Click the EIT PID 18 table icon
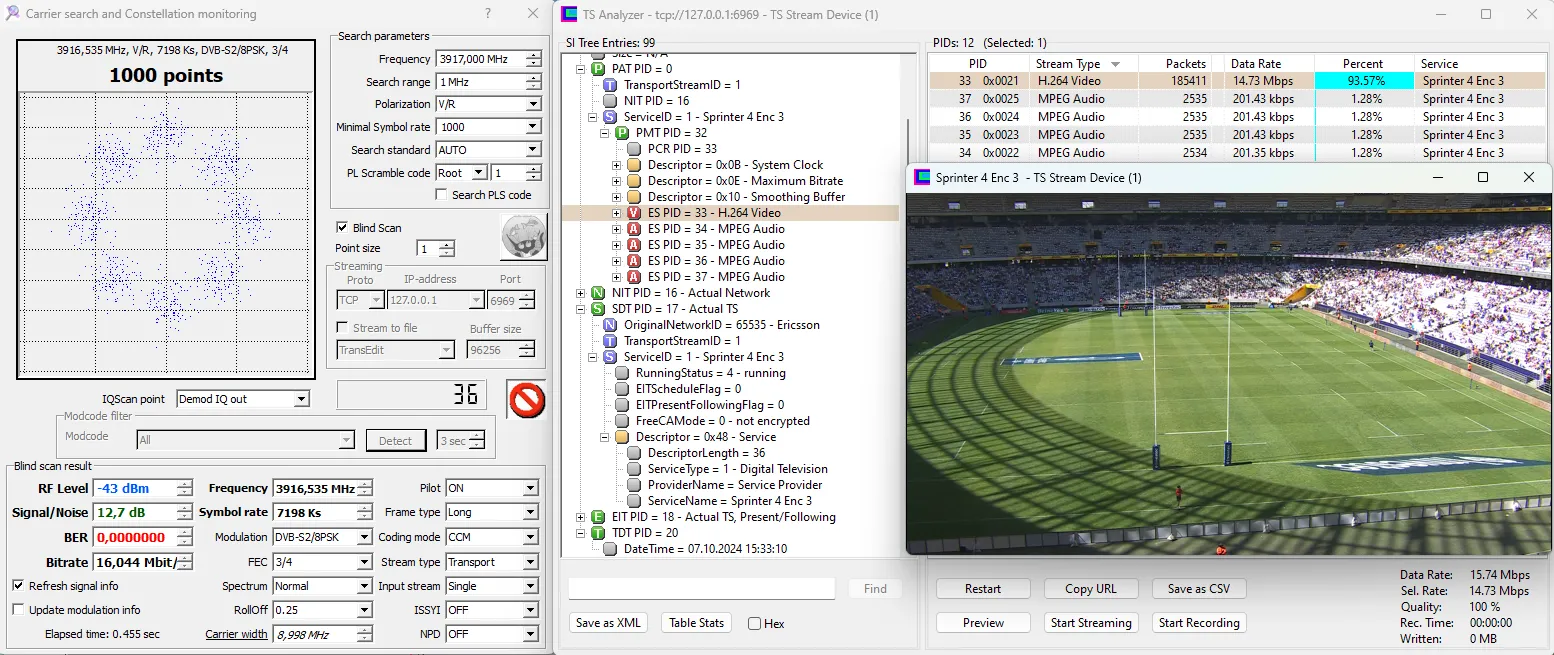The image size is (1554, 655). pos(598,517)
